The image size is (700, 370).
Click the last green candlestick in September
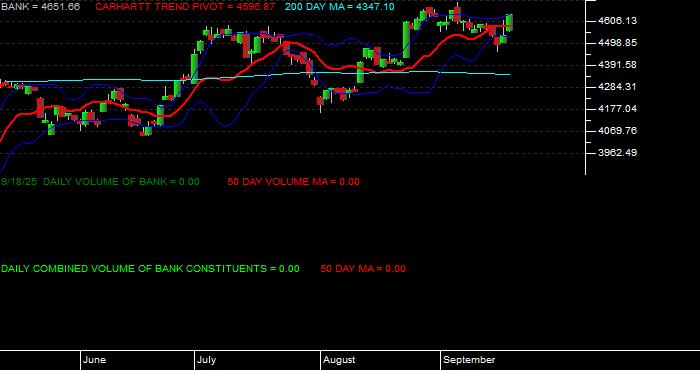509,22
